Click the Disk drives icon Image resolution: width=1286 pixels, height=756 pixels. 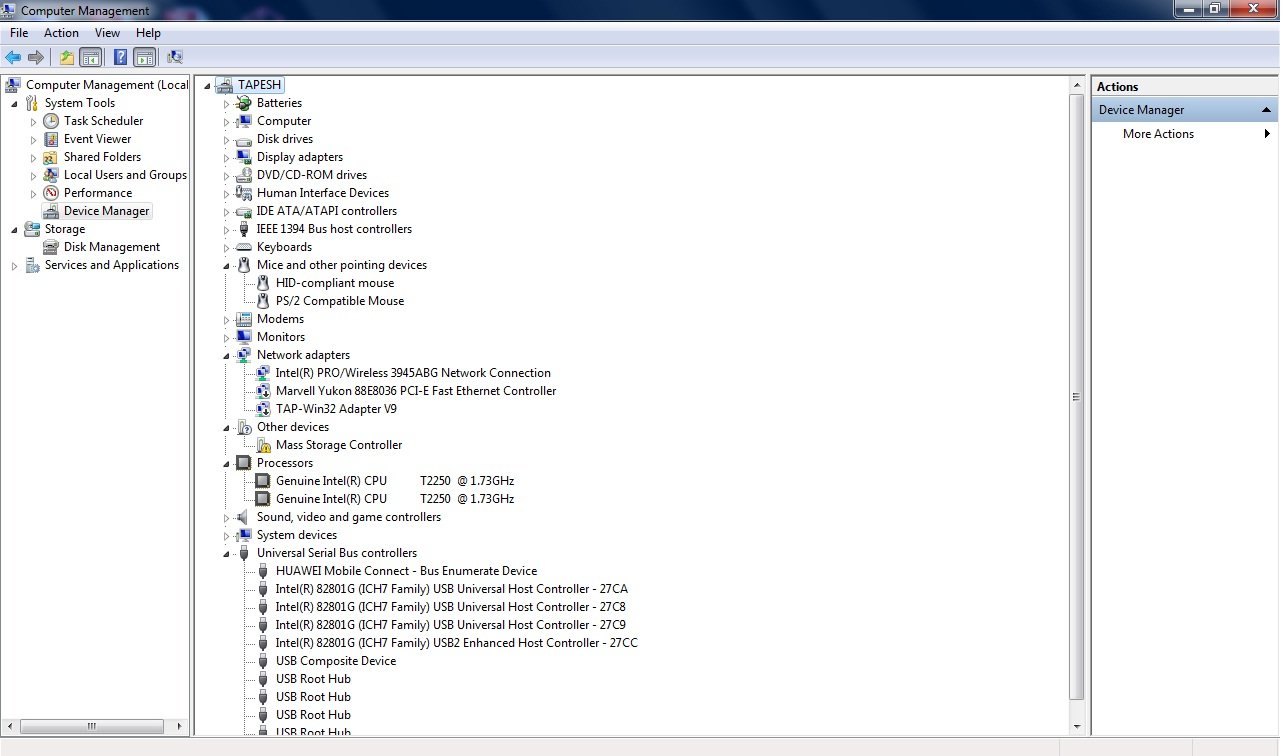pyautogui.click(x=243, y=139)
